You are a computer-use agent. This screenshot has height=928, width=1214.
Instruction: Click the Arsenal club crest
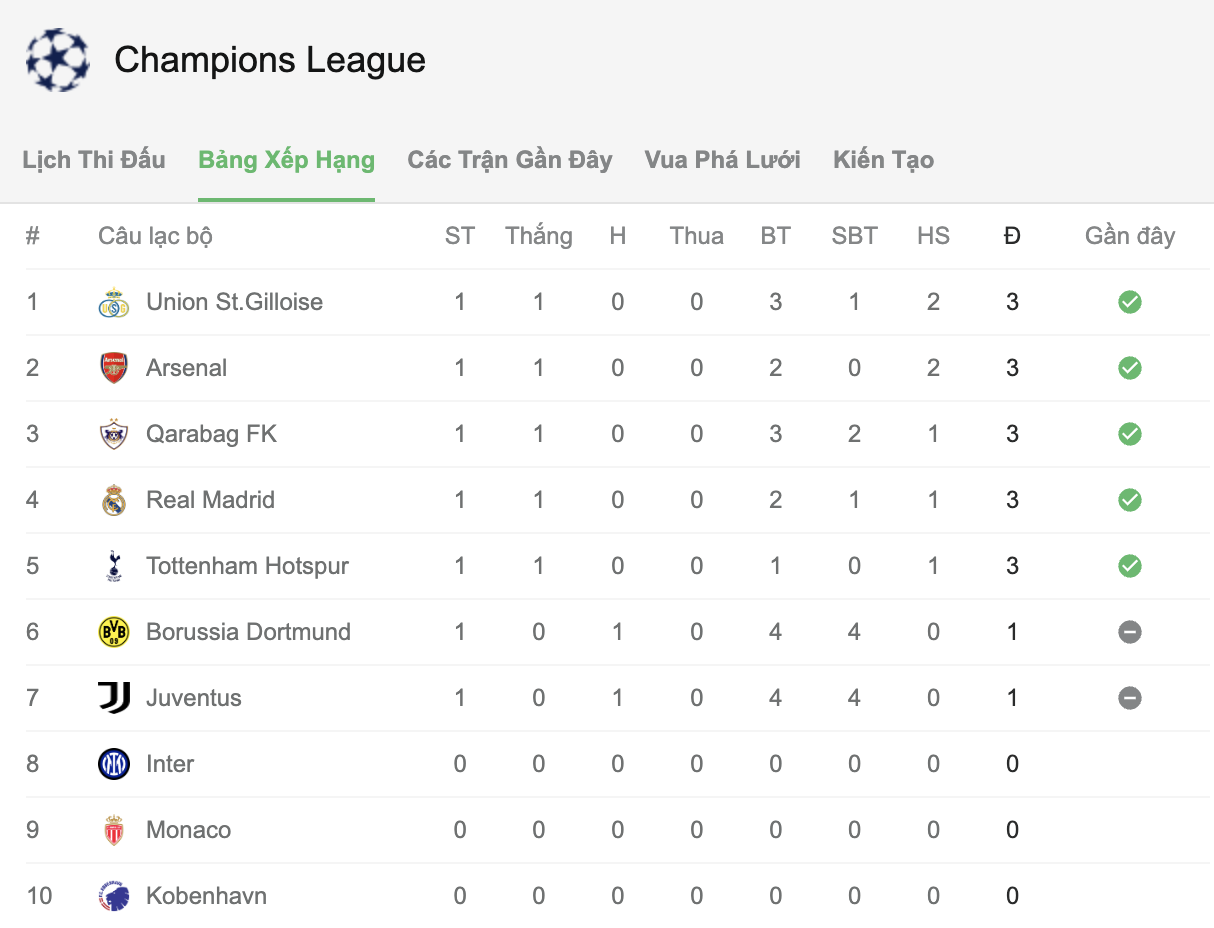[x=114, y=368]
